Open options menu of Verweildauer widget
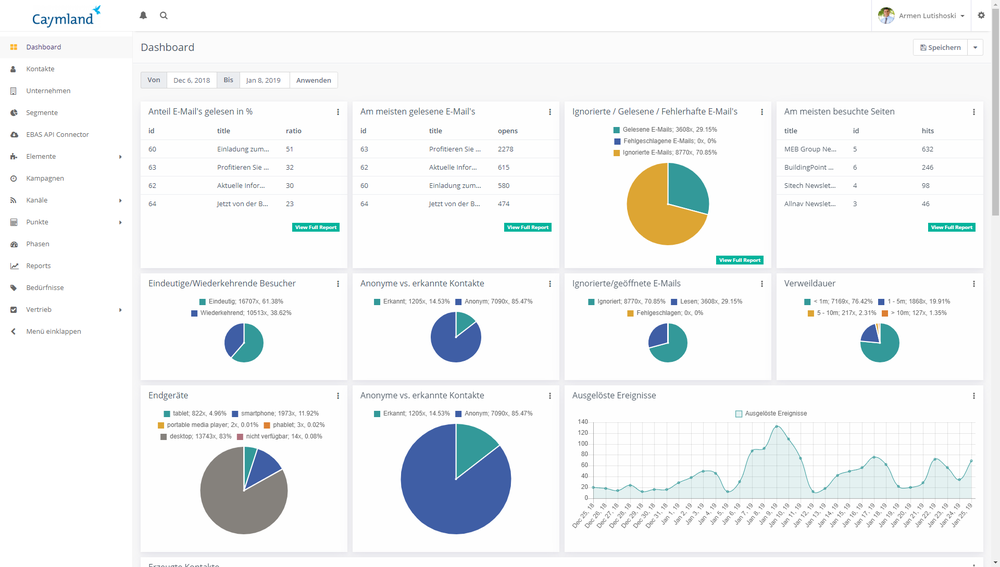This screenshot has width=1000, height=567. click(974, 284)
